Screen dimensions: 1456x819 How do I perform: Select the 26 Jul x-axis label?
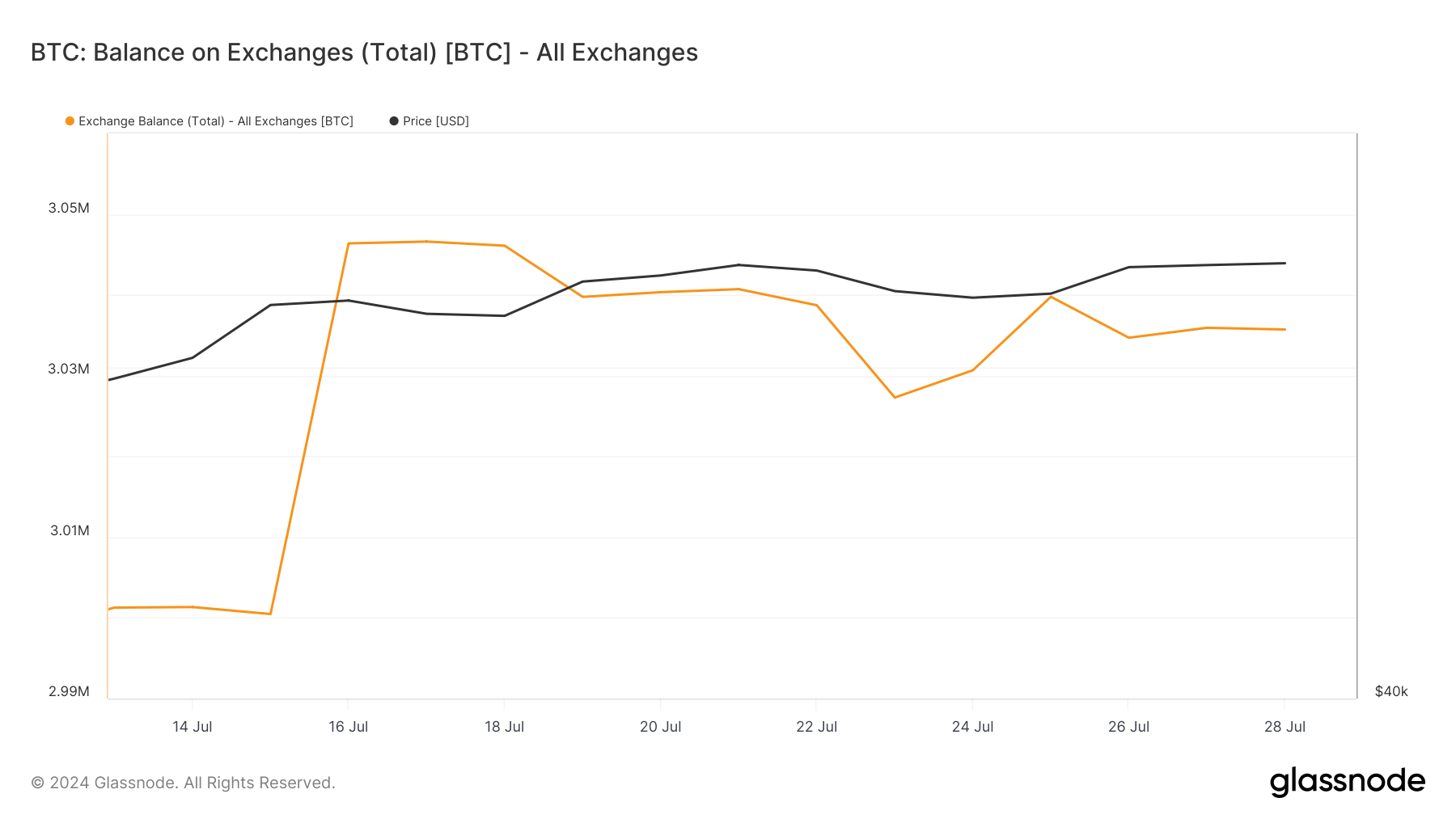tap(1128, 727)
